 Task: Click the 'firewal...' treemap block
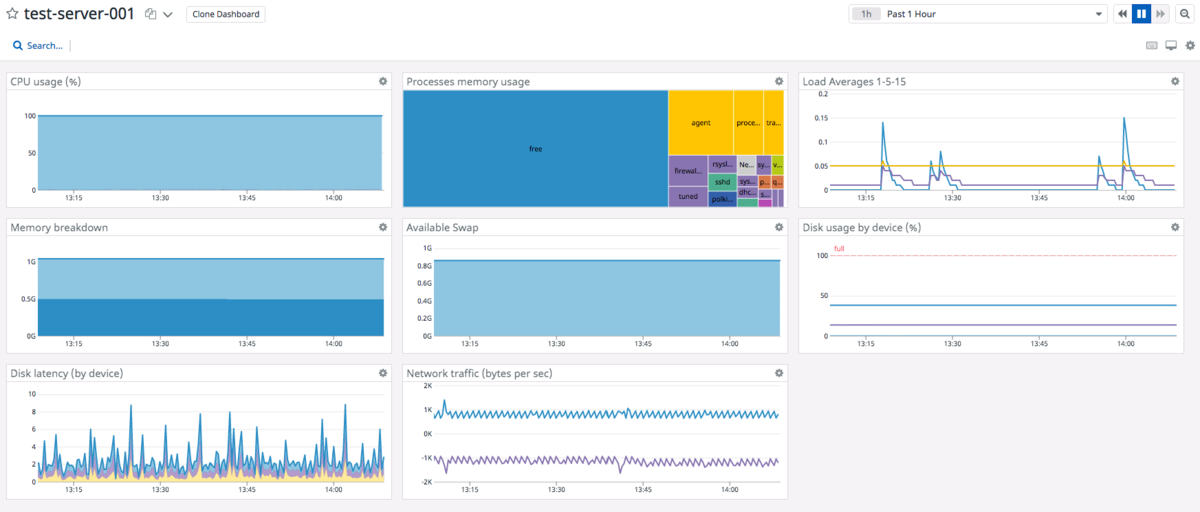(x=688, y=171)
